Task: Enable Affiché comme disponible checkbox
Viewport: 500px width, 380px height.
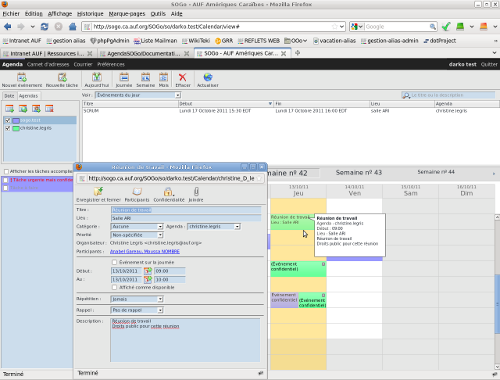Action: click(114, 287)
